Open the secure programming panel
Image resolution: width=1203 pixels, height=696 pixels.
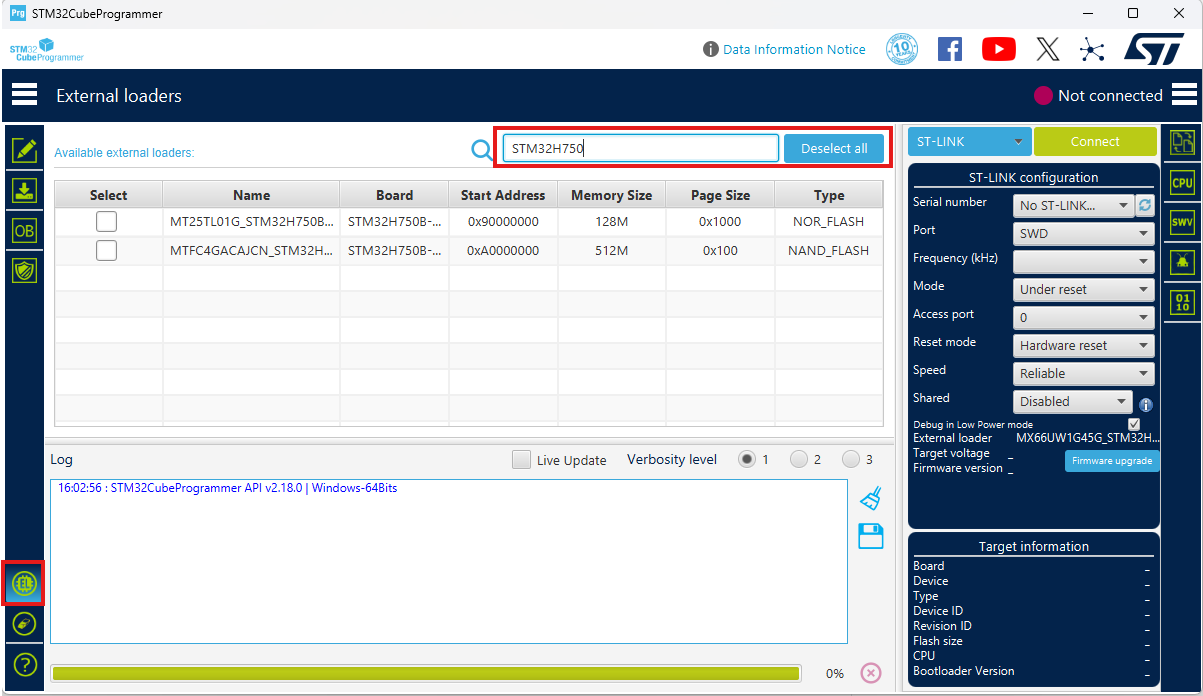[x=22, y=268]
